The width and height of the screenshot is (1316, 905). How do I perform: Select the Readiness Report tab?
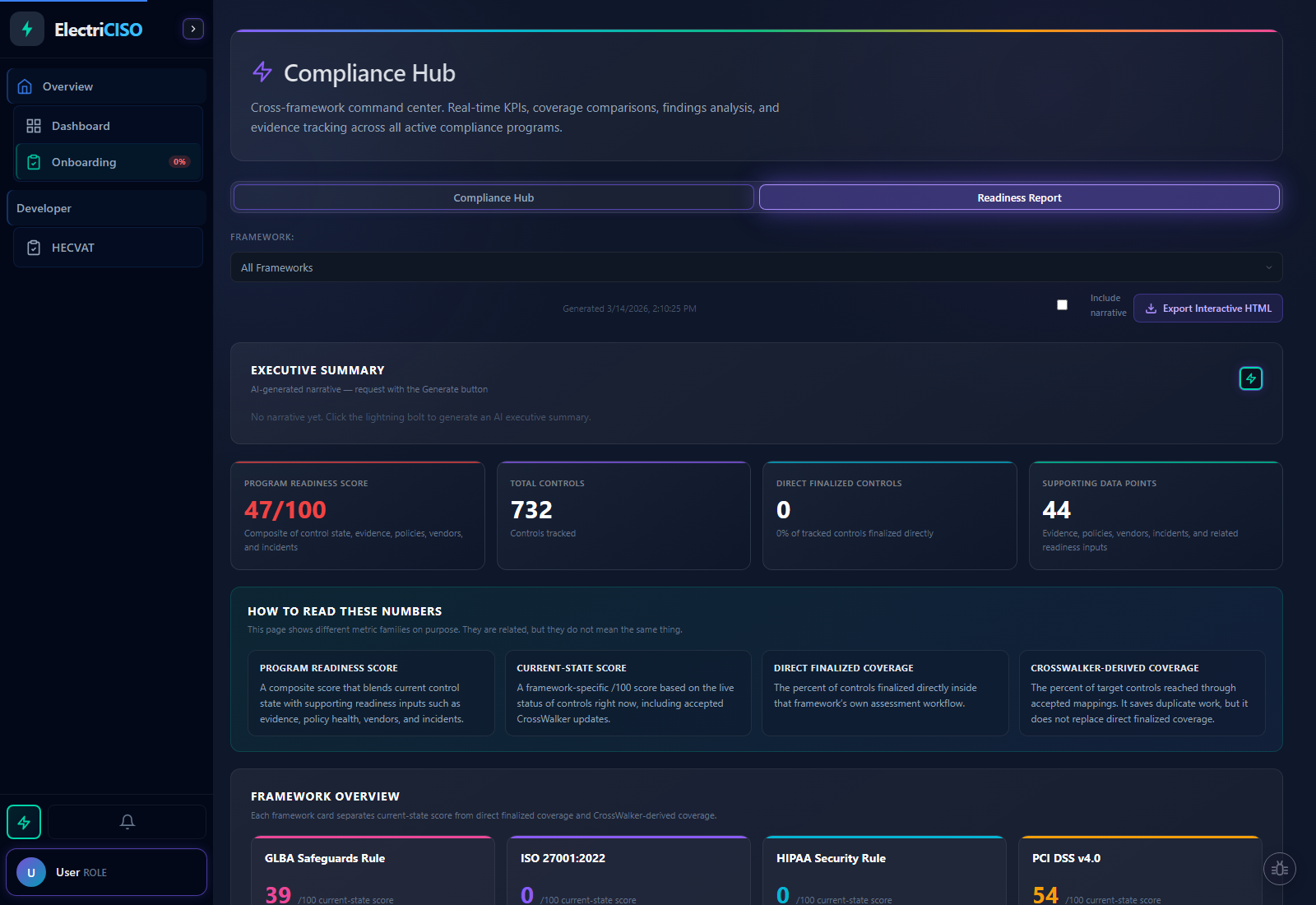click(1019, 197)
